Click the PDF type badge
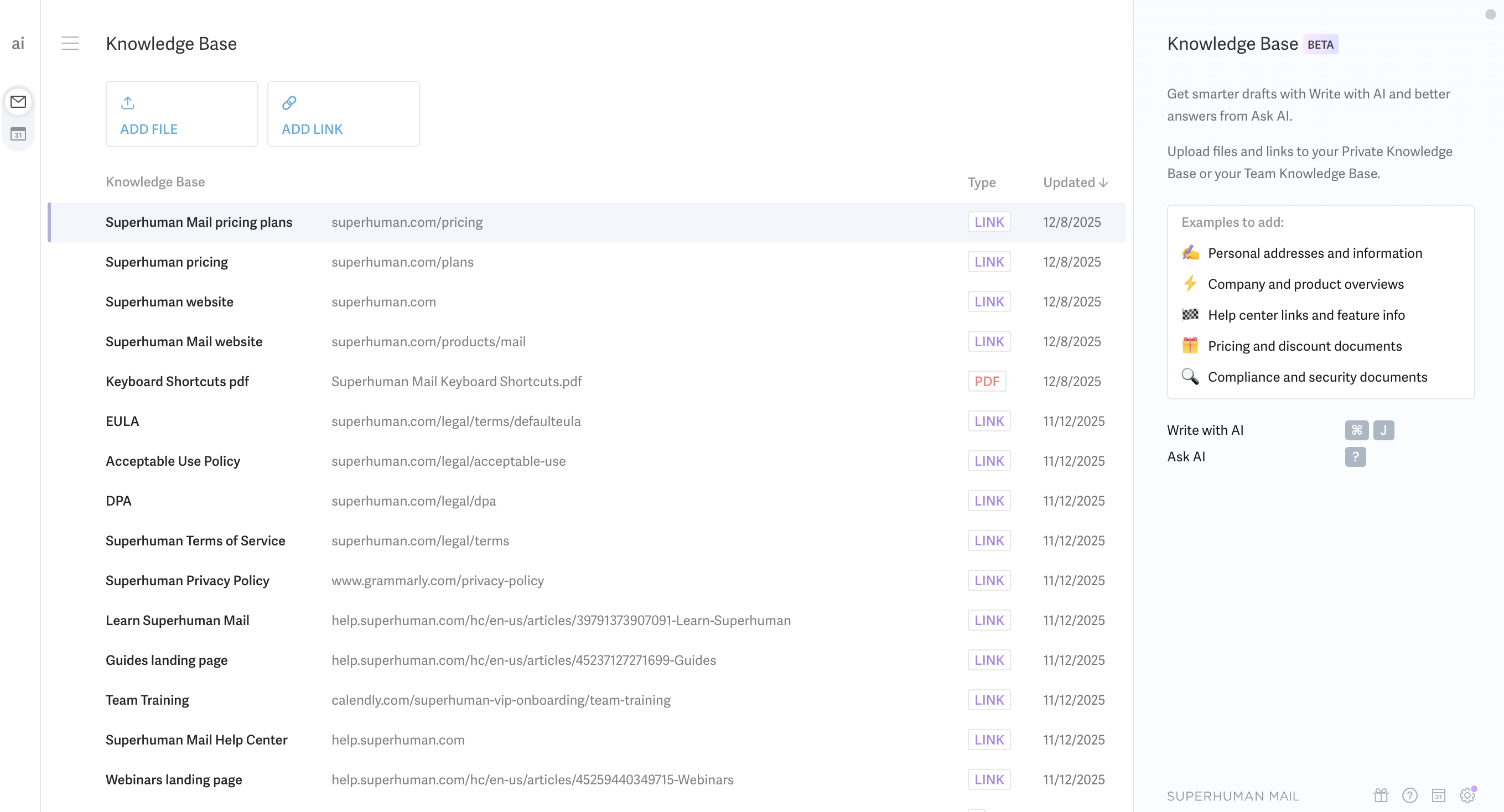The image size is (1504, 812). [x=987, y=381]
